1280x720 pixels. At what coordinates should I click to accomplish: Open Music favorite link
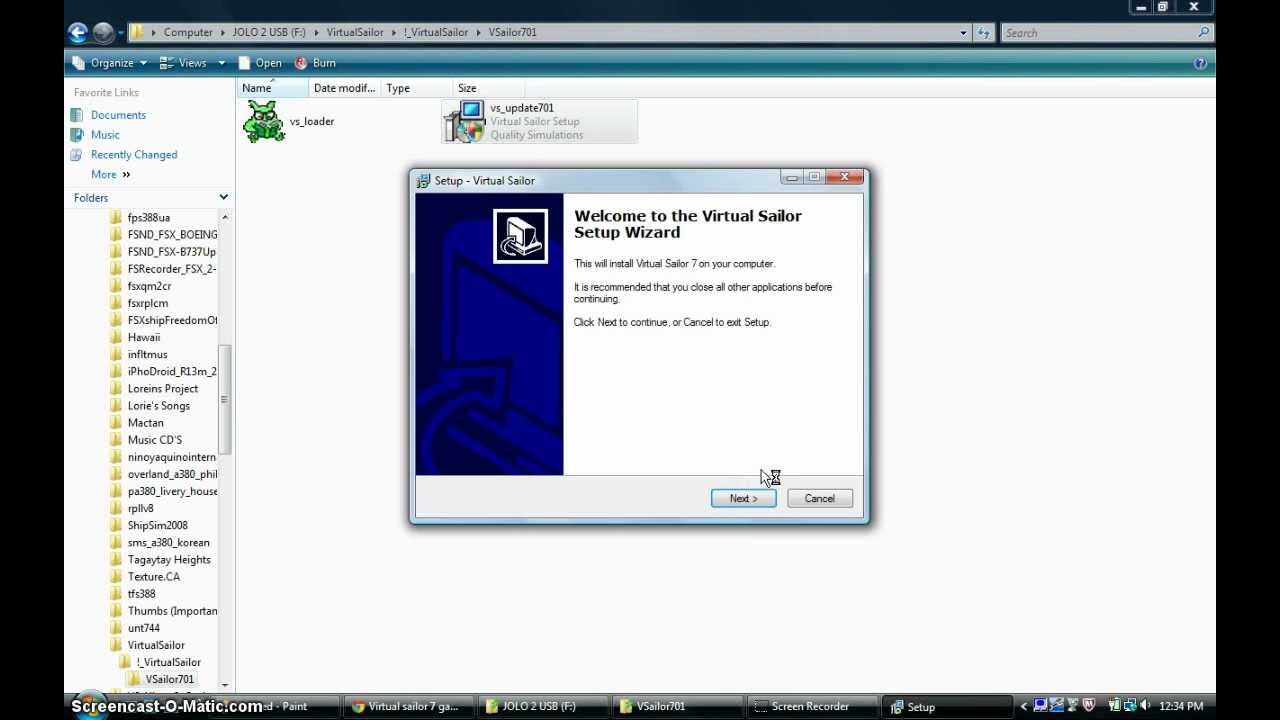[105, 135]
